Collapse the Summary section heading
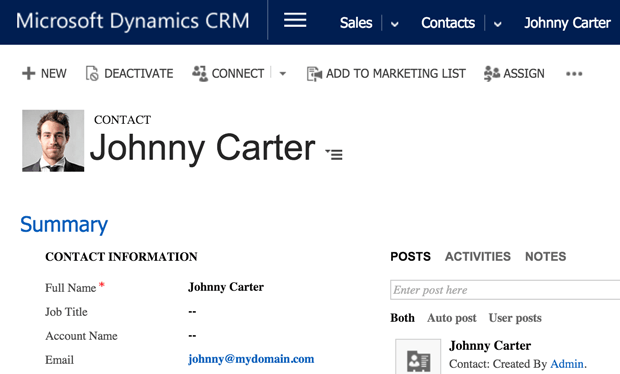Screen dimensions: 620x374 pos(64,225)
